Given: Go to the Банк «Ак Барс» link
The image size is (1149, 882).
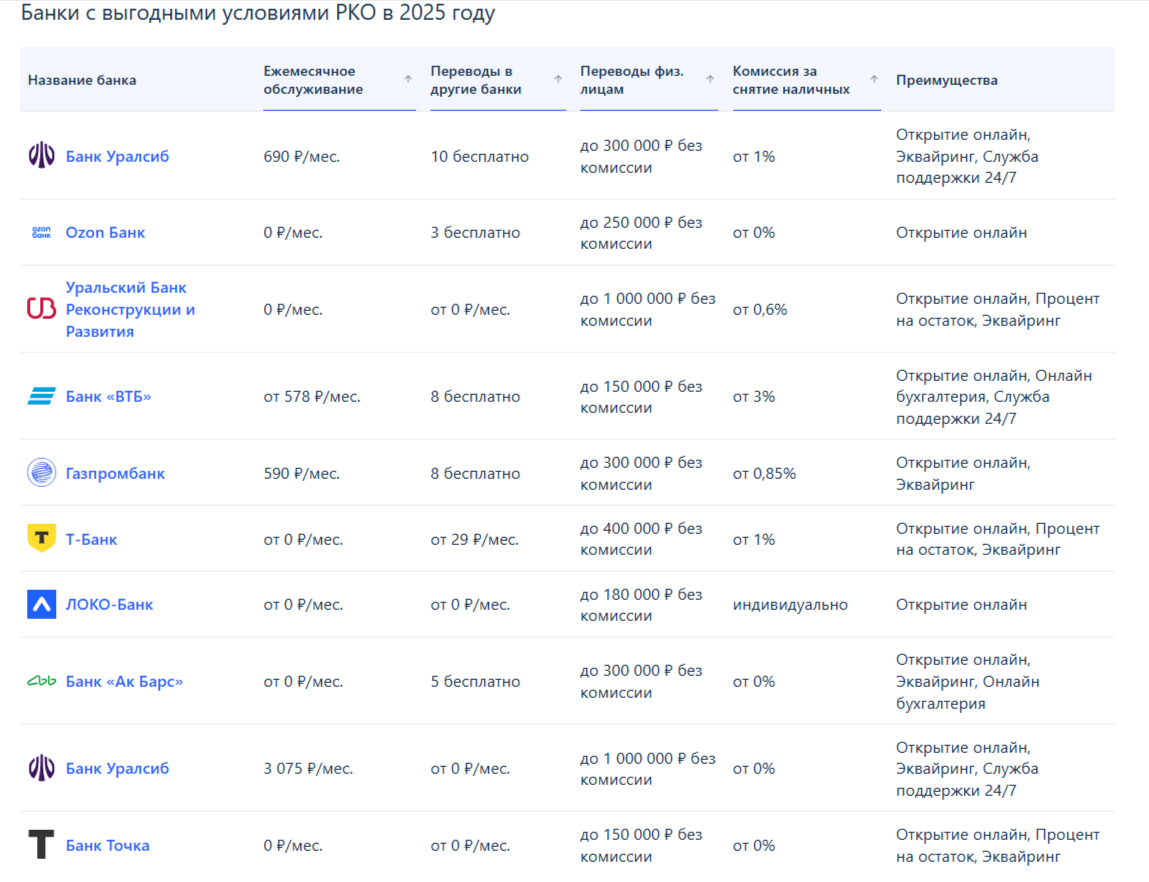Looking at the screenshot, I should tap(125, 681).
